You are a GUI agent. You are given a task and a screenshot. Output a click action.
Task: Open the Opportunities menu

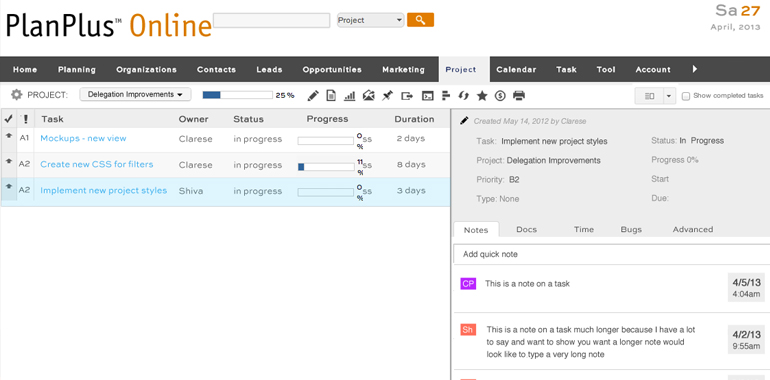tap(332, 70)
